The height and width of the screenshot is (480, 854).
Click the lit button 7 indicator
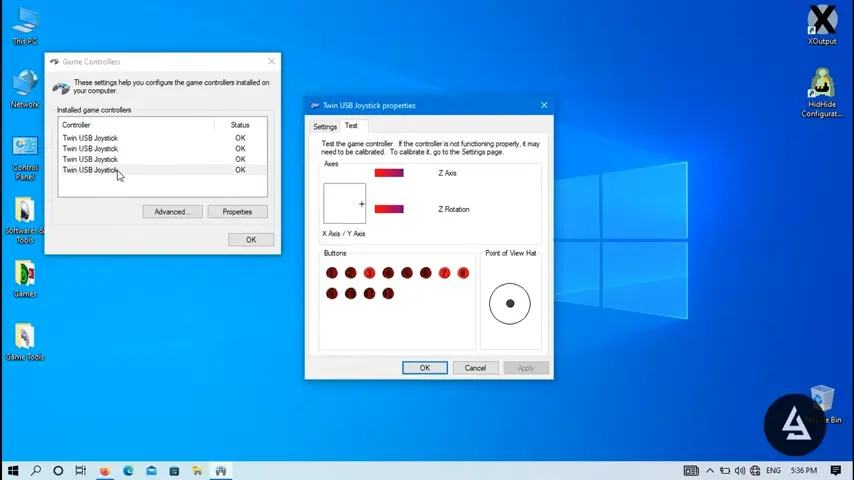pos(444,273)
